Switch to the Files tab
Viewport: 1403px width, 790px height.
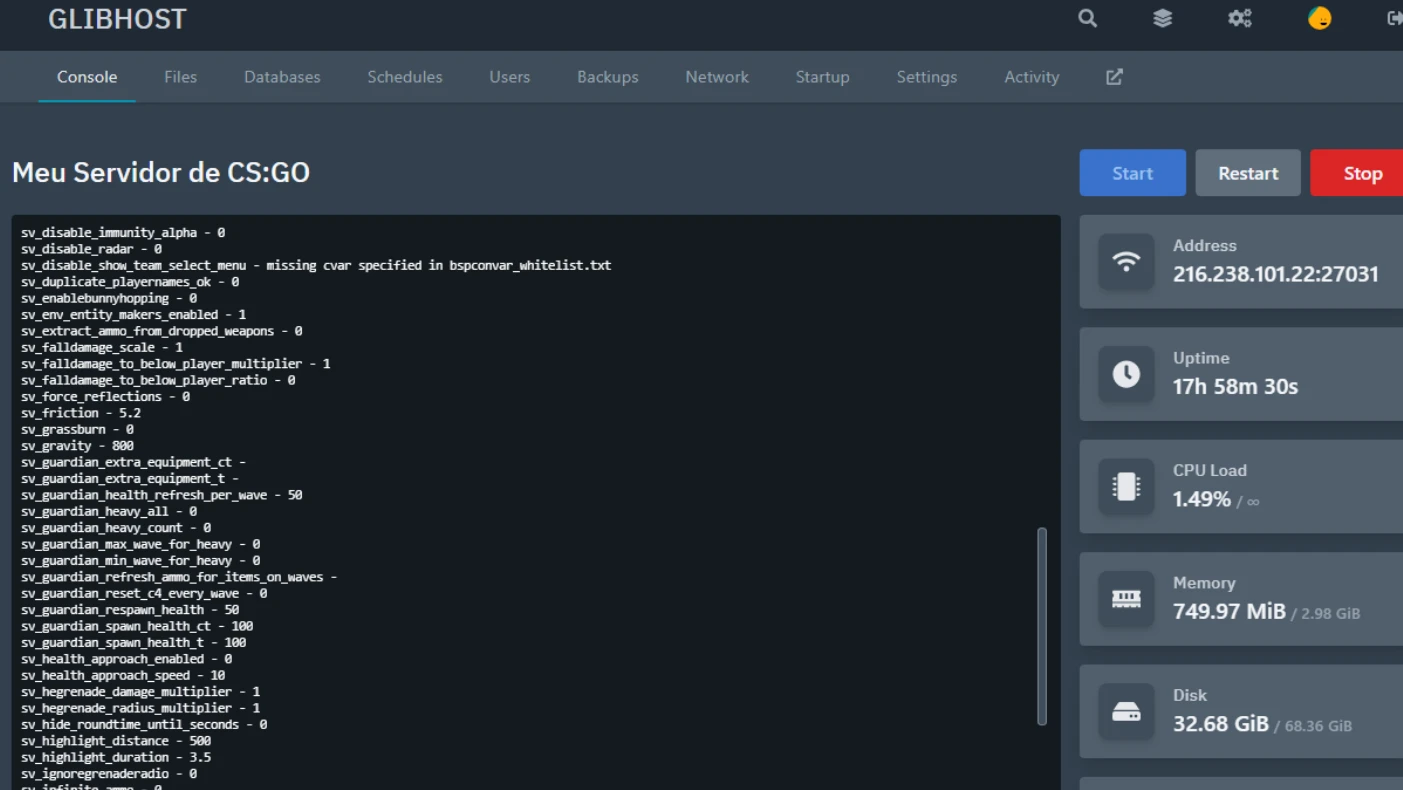(x=180, y=77)
